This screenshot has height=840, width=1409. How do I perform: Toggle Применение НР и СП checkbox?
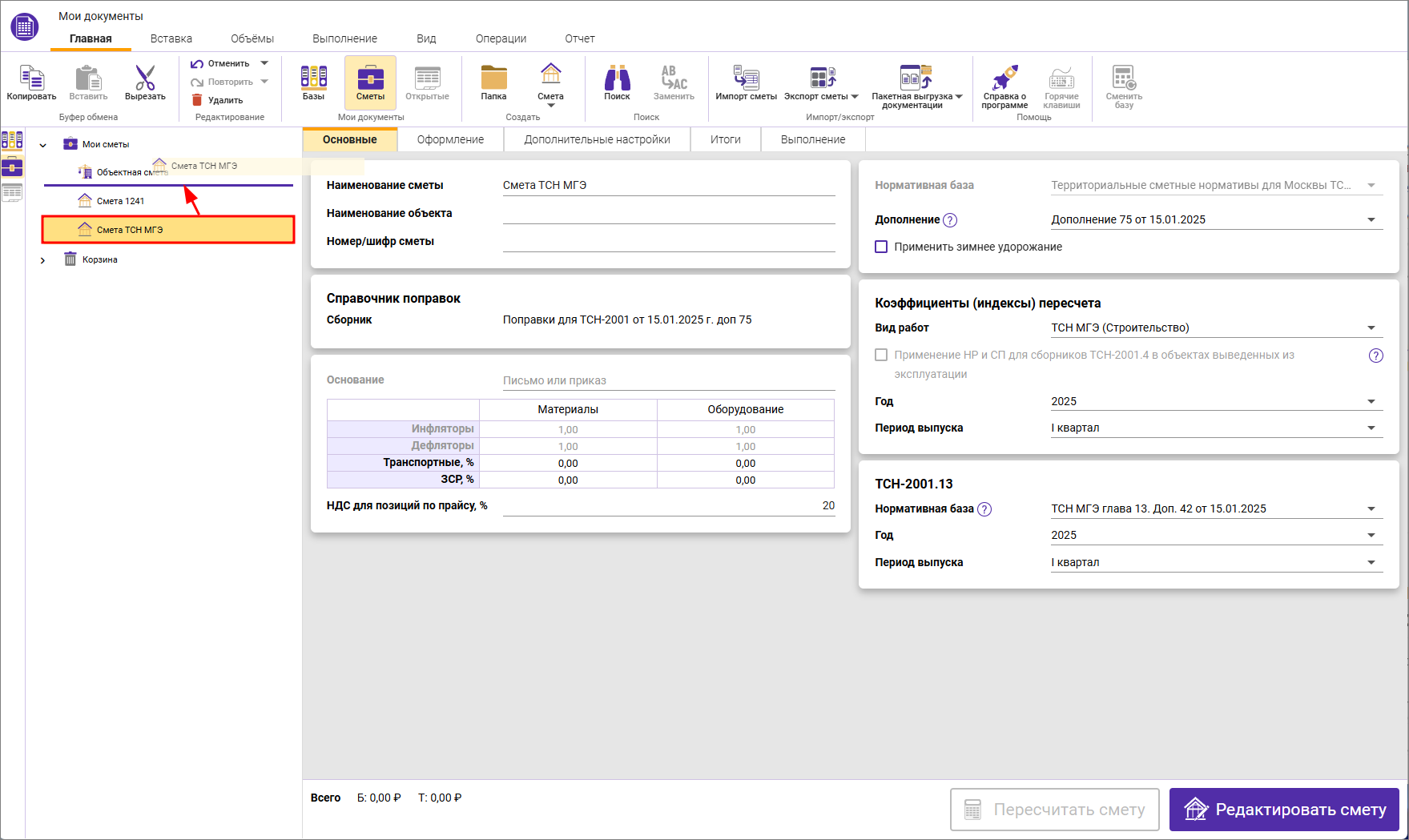881,355
